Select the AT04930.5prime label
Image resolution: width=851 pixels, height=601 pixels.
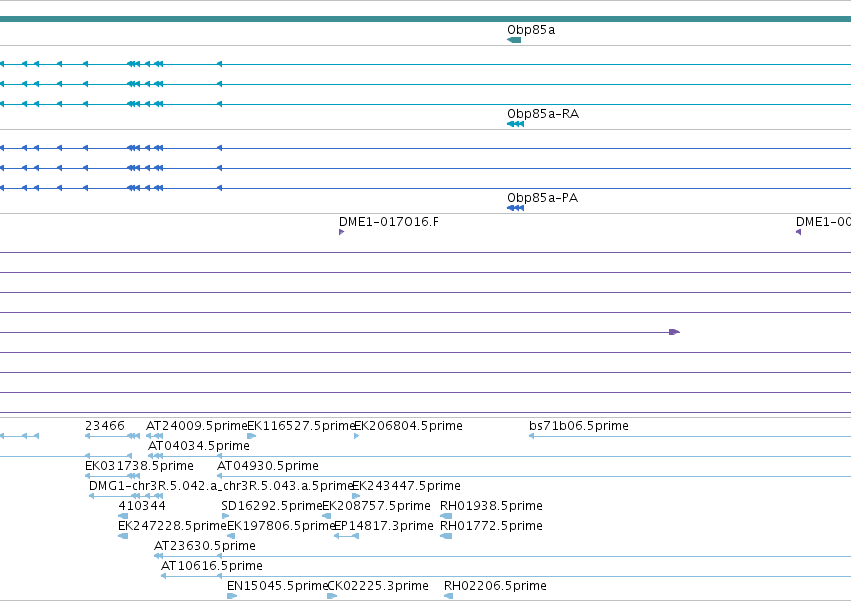click(x=268, y=466)
